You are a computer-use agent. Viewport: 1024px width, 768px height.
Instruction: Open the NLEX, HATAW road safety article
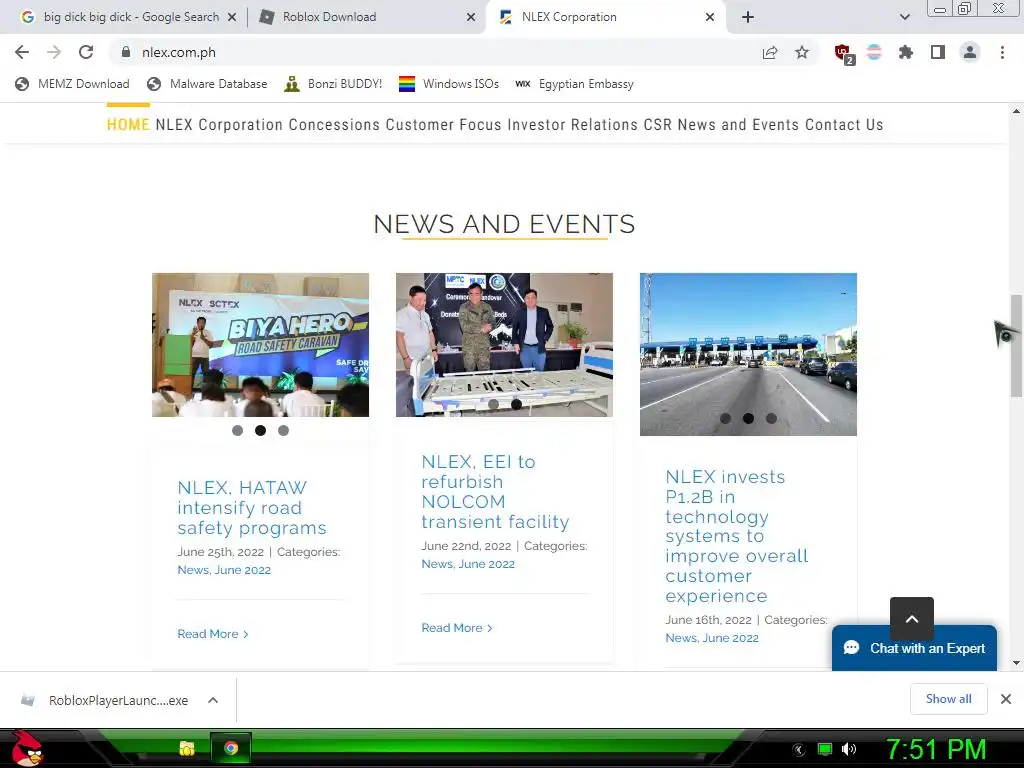pyautogui.click(x=251, y=507)
